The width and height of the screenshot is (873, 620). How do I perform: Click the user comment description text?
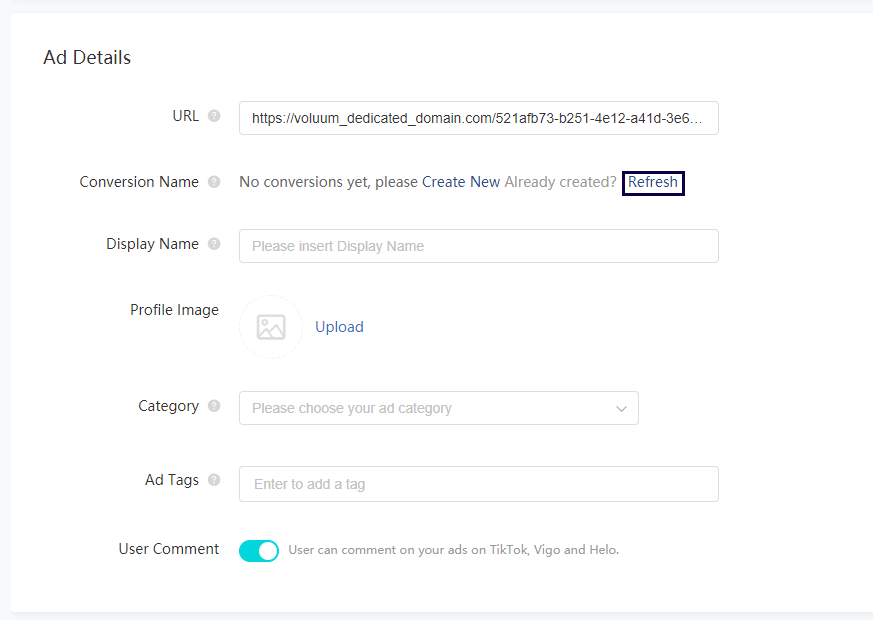(x=453, y=550)
